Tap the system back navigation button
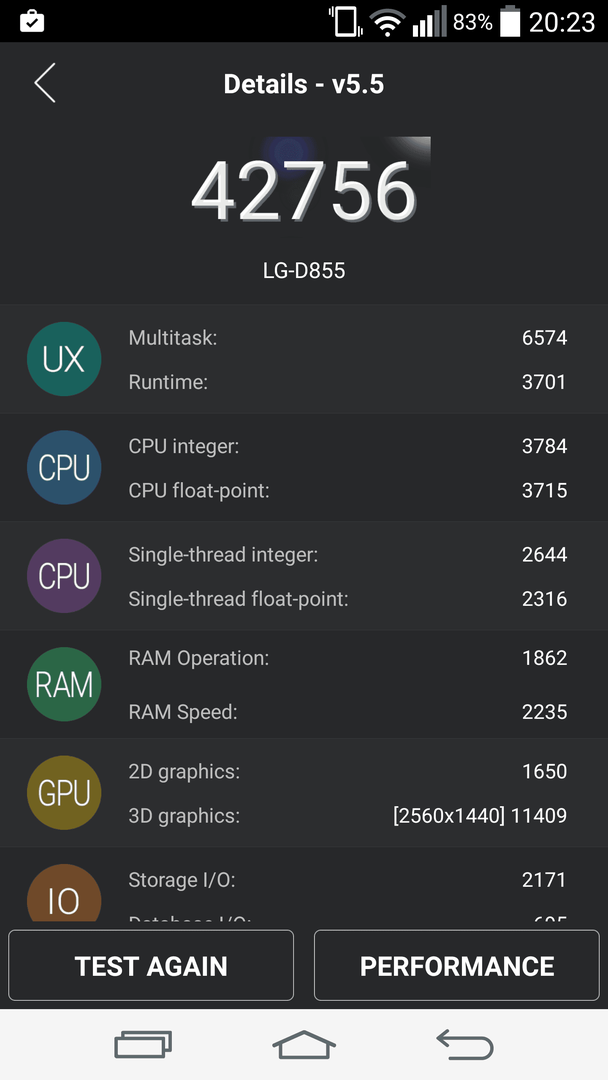Image resolution: width=608 pixels, height=1080 pixels. point(465,1044)
